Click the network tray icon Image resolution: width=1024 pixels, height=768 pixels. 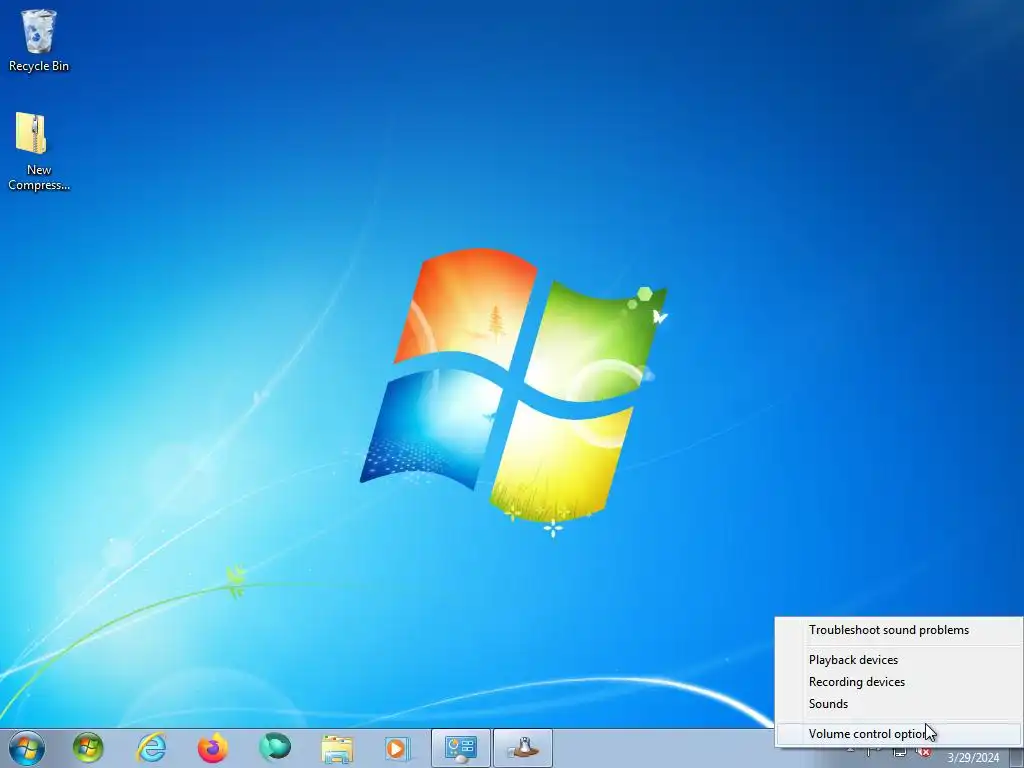[900, 752]
